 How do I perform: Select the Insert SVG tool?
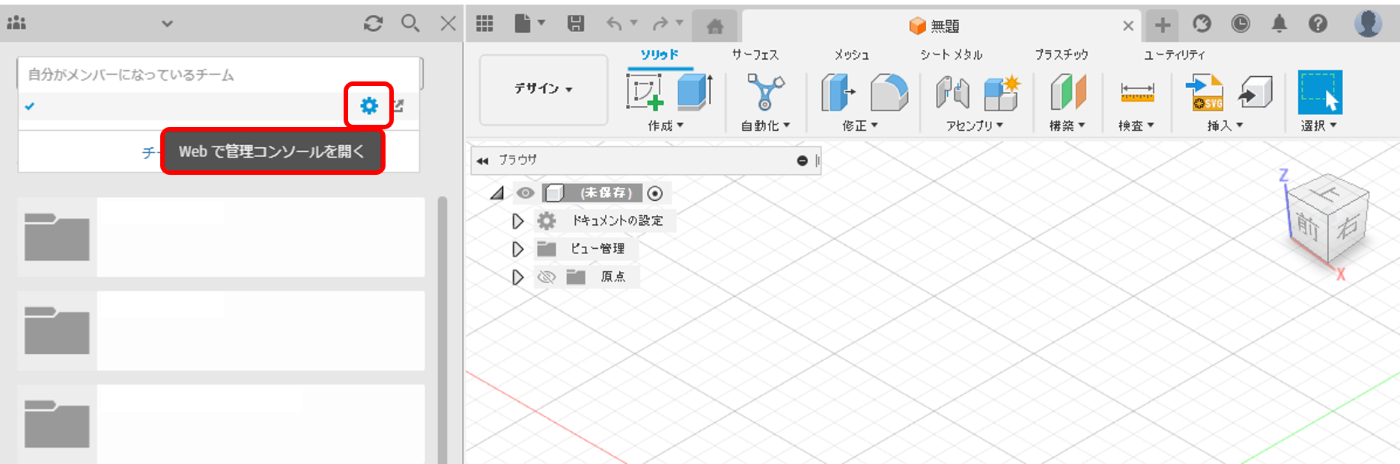coord(1203,92)
